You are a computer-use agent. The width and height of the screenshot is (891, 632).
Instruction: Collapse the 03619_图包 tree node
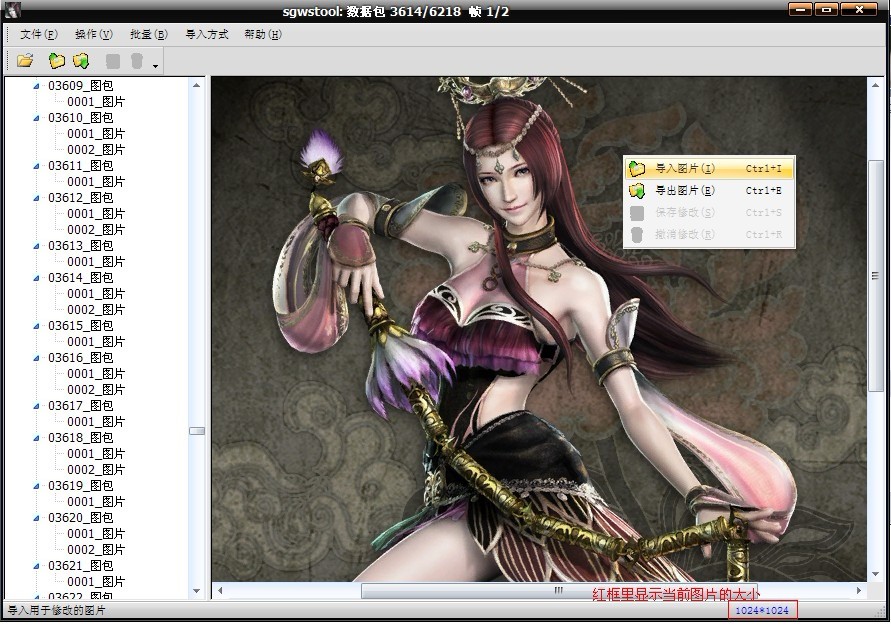pos(37,486)
